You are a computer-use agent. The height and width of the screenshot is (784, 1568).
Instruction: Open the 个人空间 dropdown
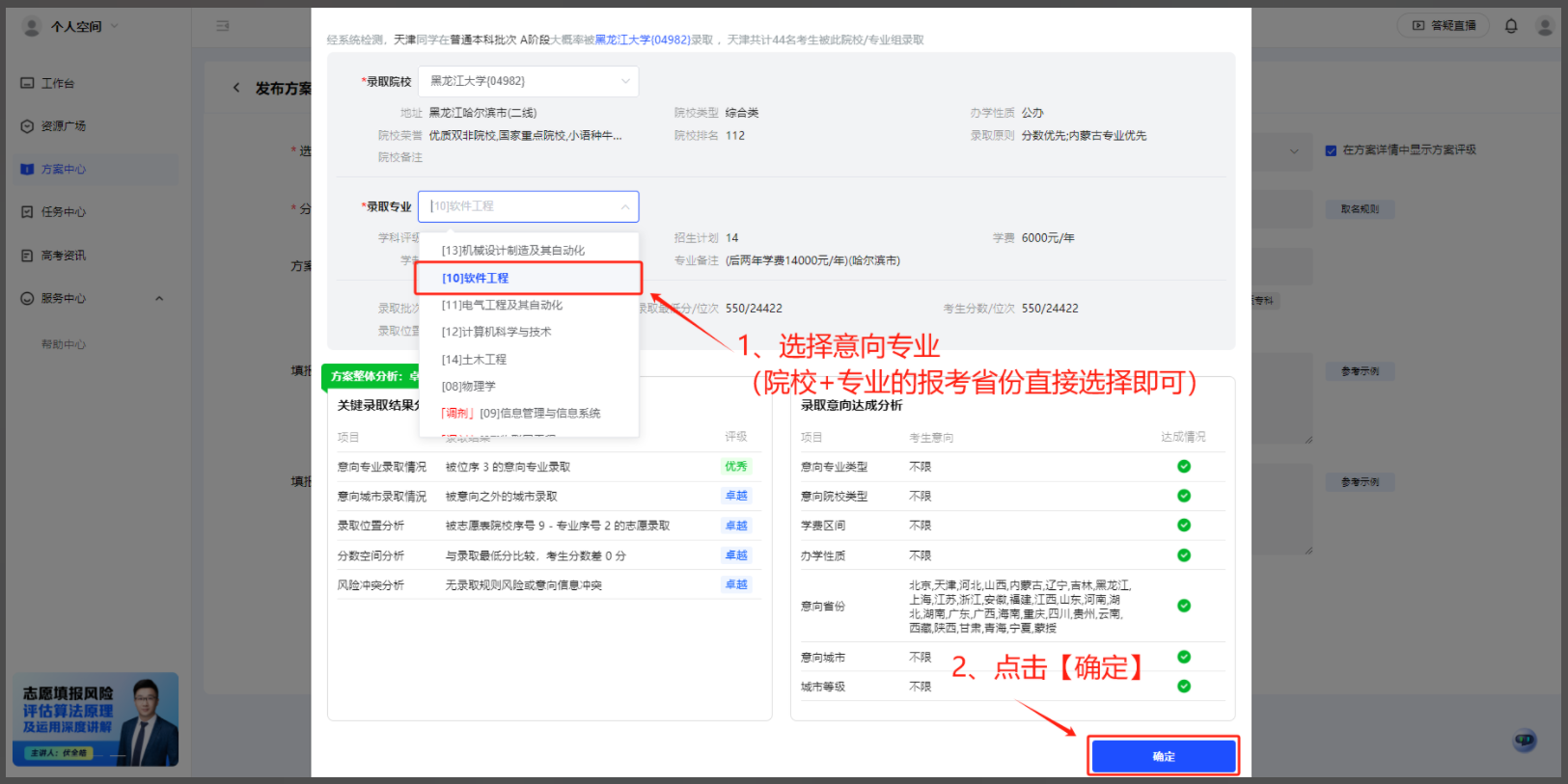(x=85, y=26)
